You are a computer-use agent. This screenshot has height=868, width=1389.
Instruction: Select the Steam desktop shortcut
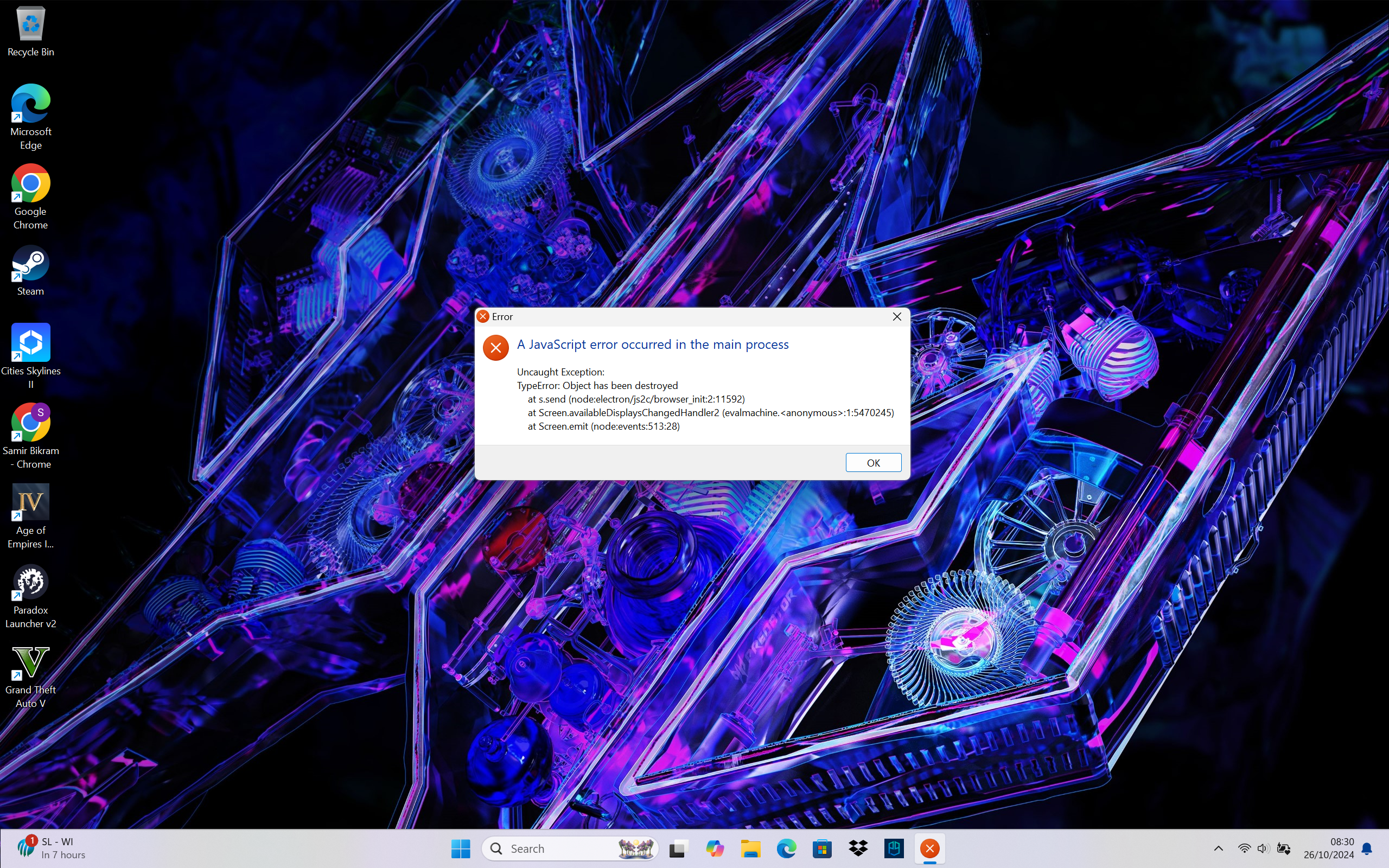[x=30, y=271]
